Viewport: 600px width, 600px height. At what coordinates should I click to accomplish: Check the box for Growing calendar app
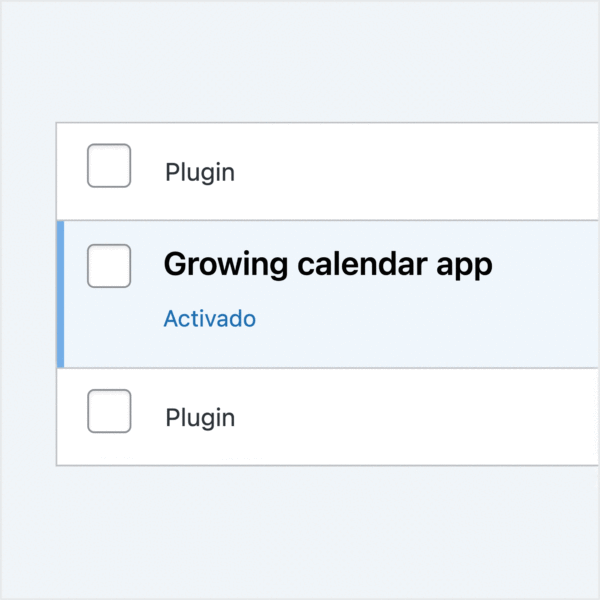(109, 266)
